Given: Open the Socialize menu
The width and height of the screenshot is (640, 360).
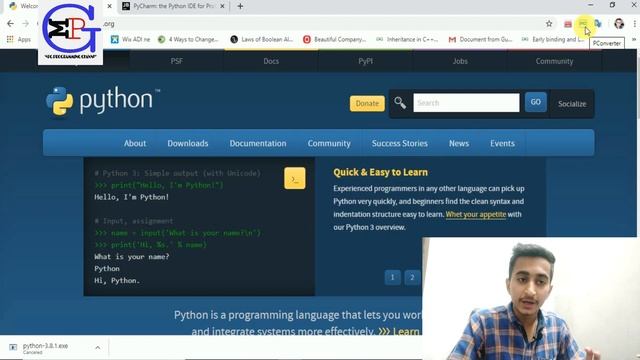Looking at the screenshot, I should coord(572,104).
